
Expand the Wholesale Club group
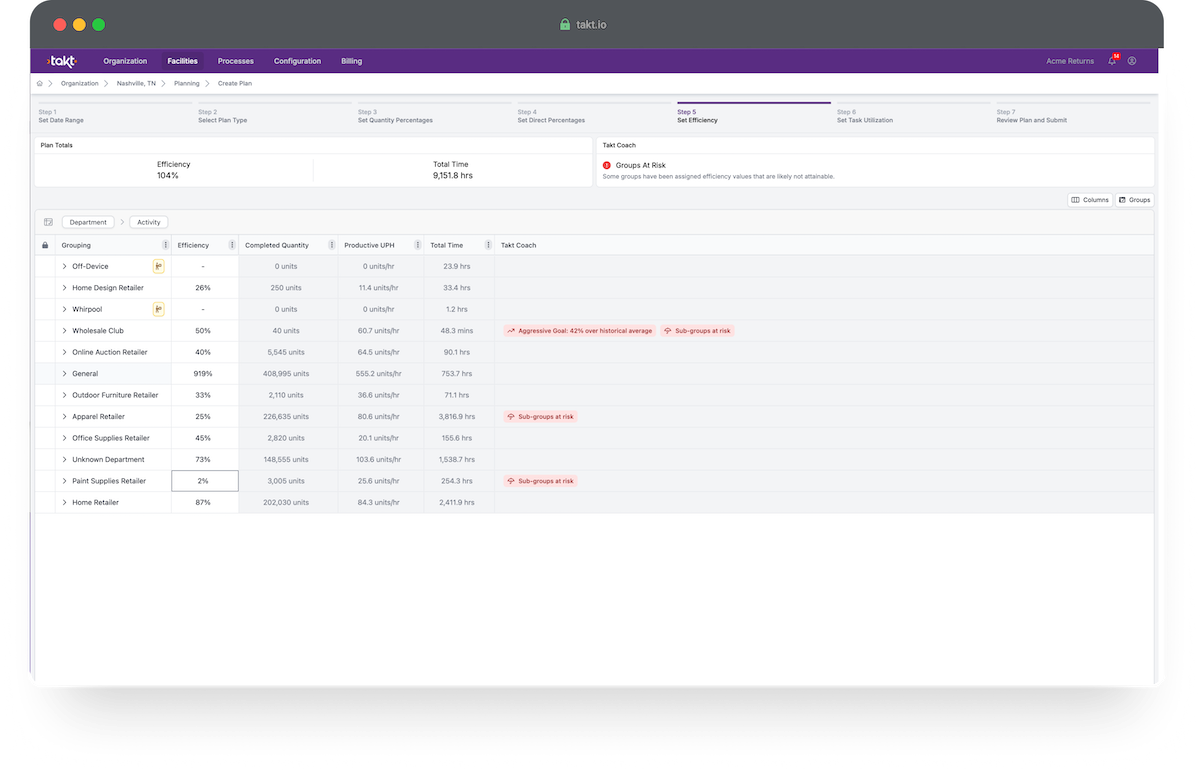pos(64,331)
